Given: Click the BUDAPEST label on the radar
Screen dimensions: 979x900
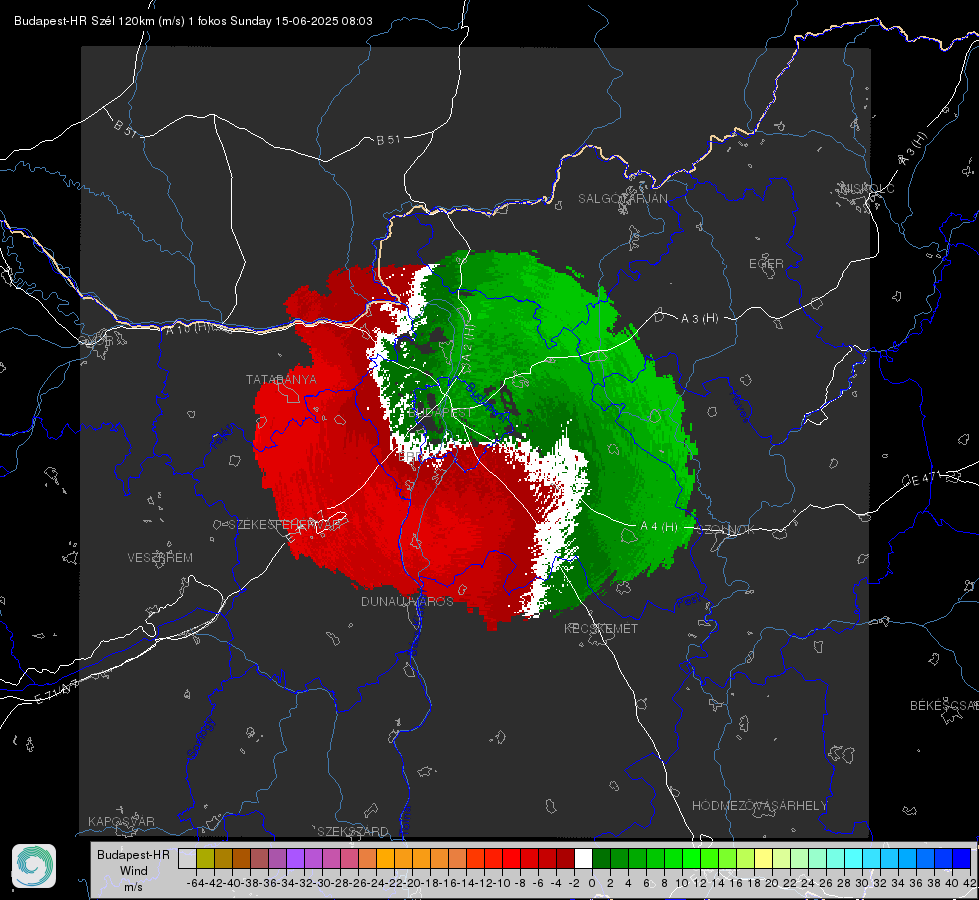Looking at the screenshot, I should (440, 413).
